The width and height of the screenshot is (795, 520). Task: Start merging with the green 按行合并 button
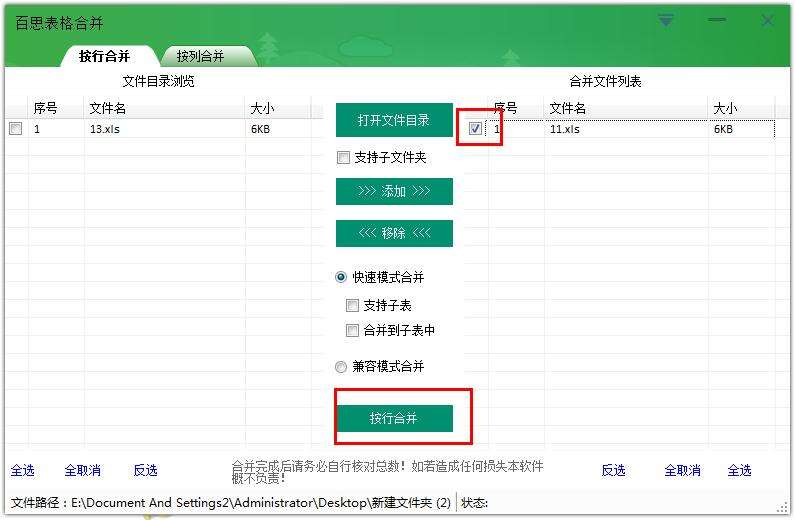(394, 418)
